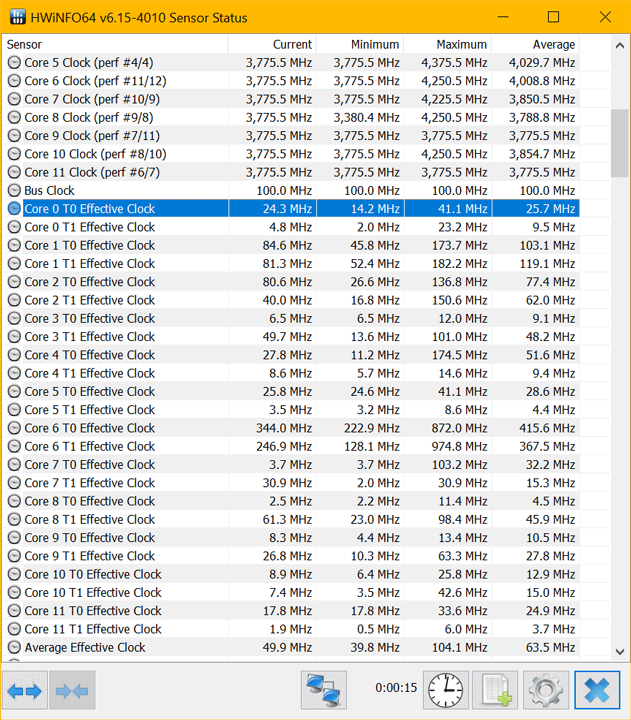Click clock icon of Core 5 Clock row

pyautogui.click(x=15, y=62)
